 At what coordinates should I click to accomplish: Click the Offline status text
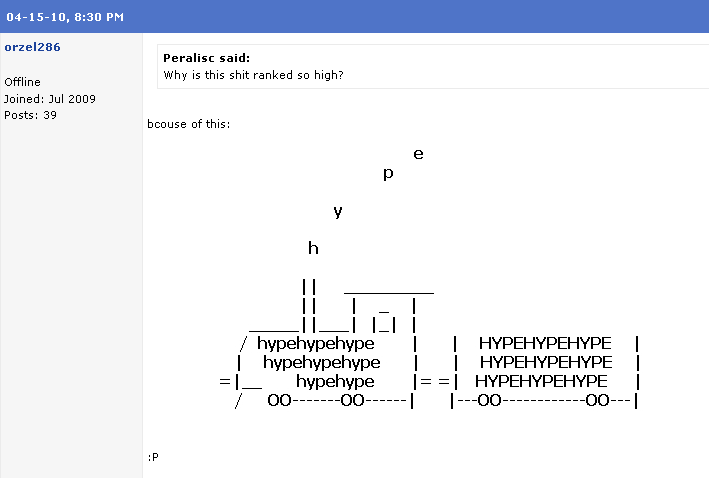[x=23, y=82]
